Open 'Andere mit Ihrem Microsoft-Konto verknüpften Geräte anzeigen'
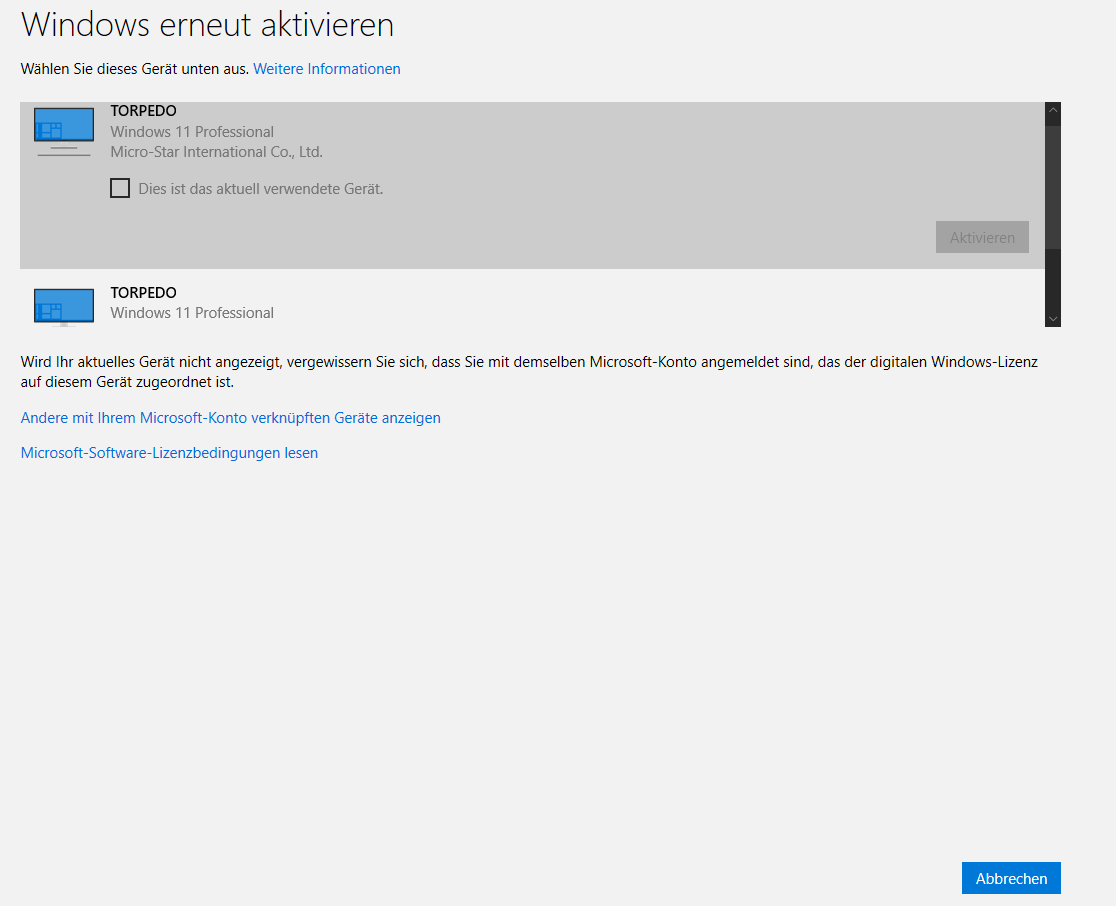This screenshot has width=1116, height=906. pos(231,418)
